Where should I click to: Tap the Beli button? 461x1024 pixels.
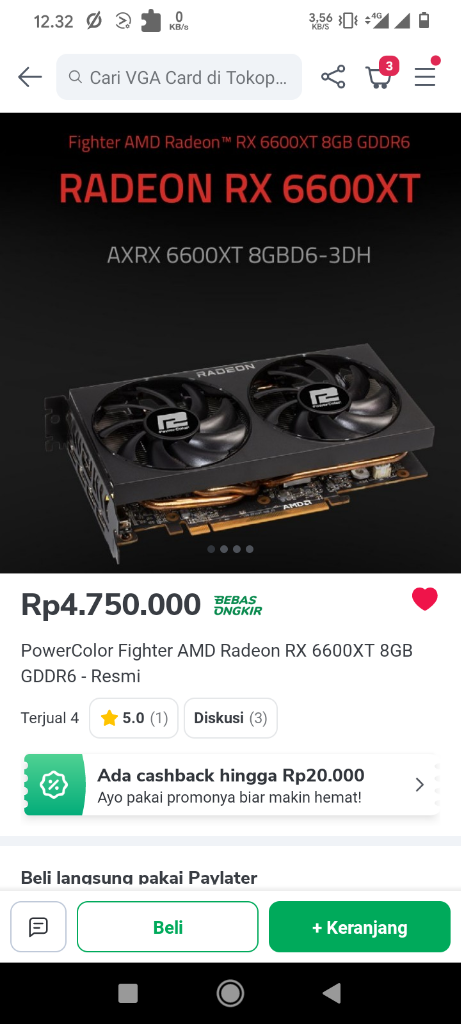tap(168, 927)
